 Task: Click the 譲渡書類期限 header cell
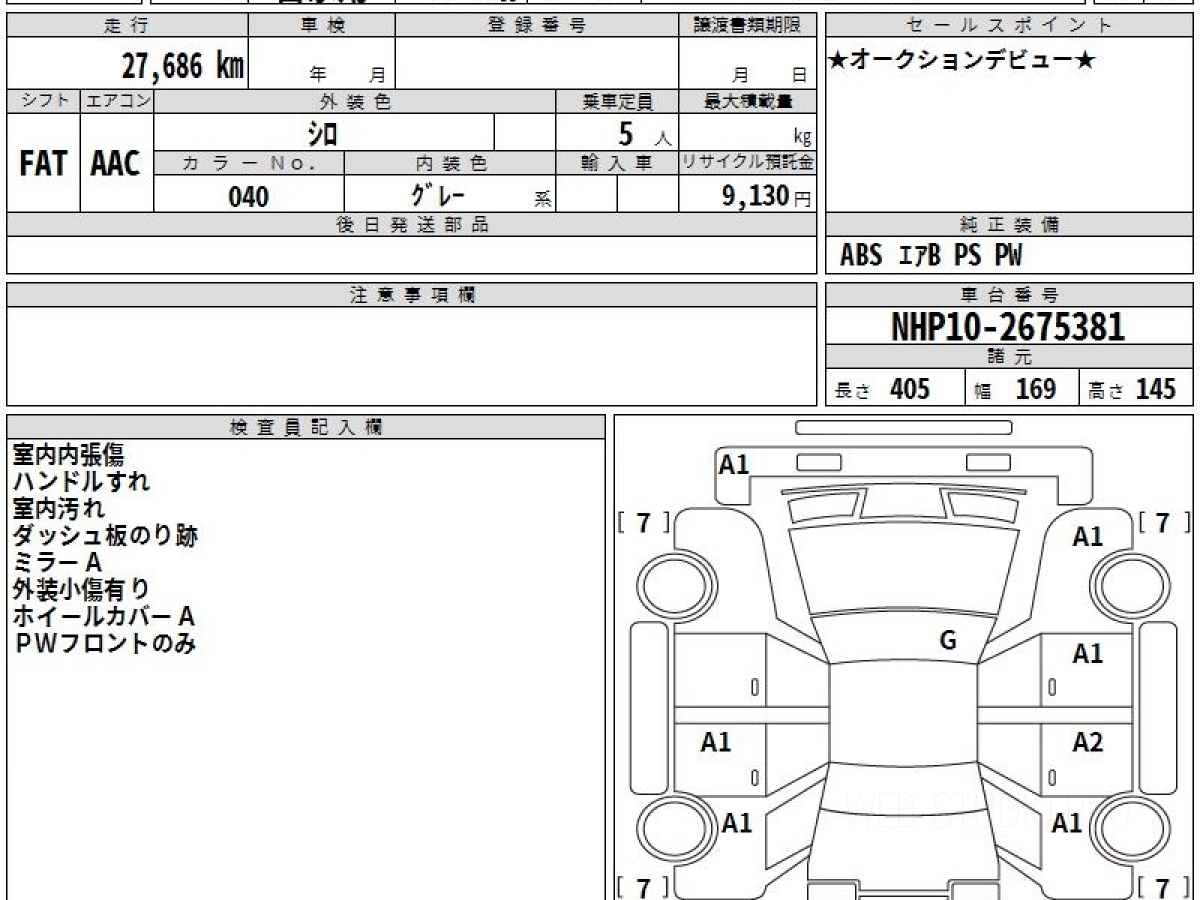[747, 26]
